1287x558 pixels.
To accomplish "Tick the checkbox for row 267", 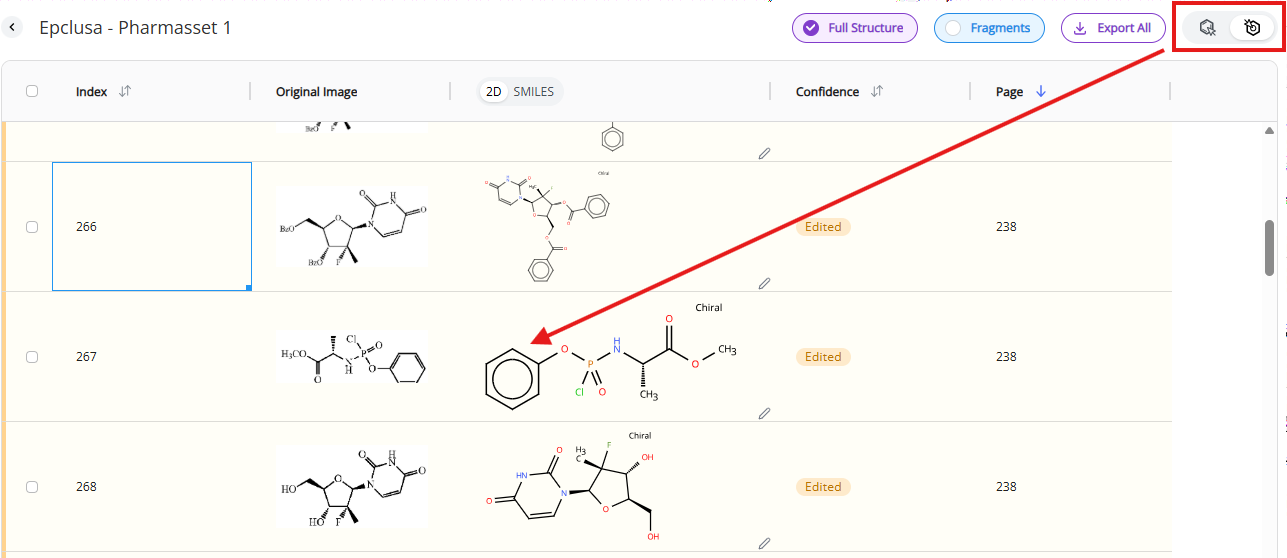I will point(32,357).
